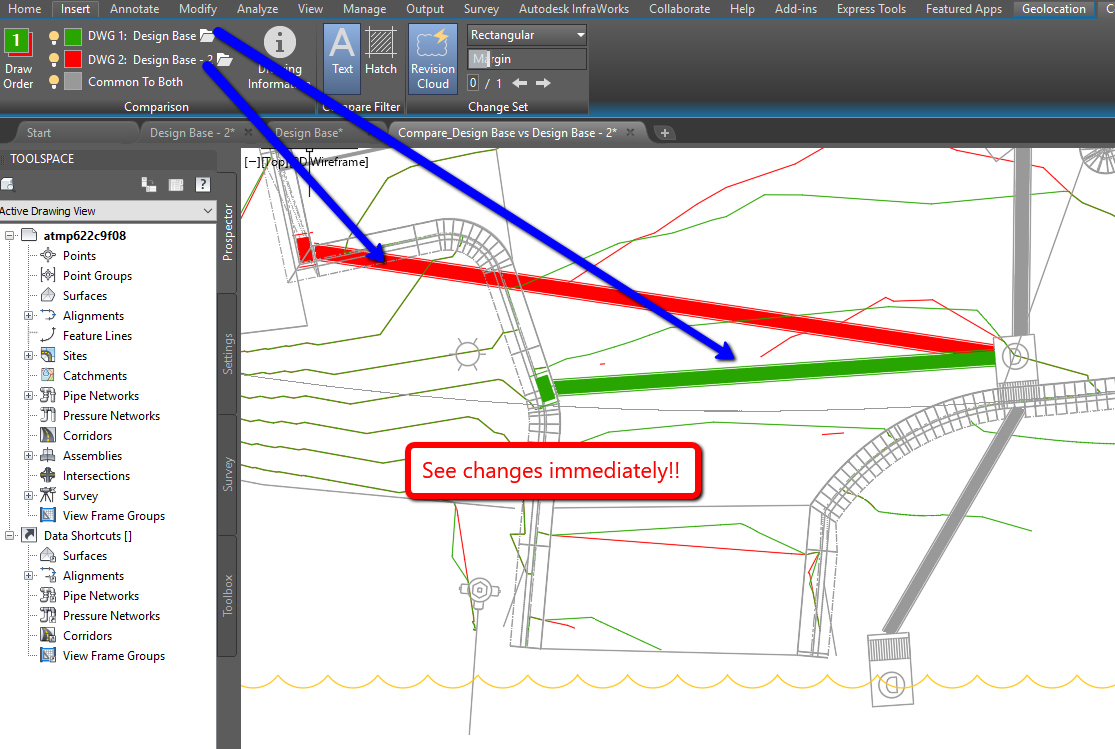Open the Comparison panel title
Image resolution: width=1115 pixels, height=749 pixels.
click(x=156, y=107)
